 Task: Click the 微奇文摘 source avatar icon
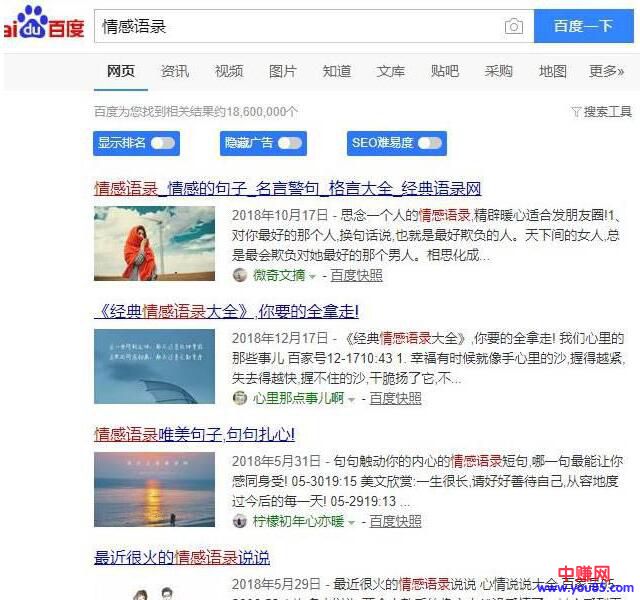point(240,276)
